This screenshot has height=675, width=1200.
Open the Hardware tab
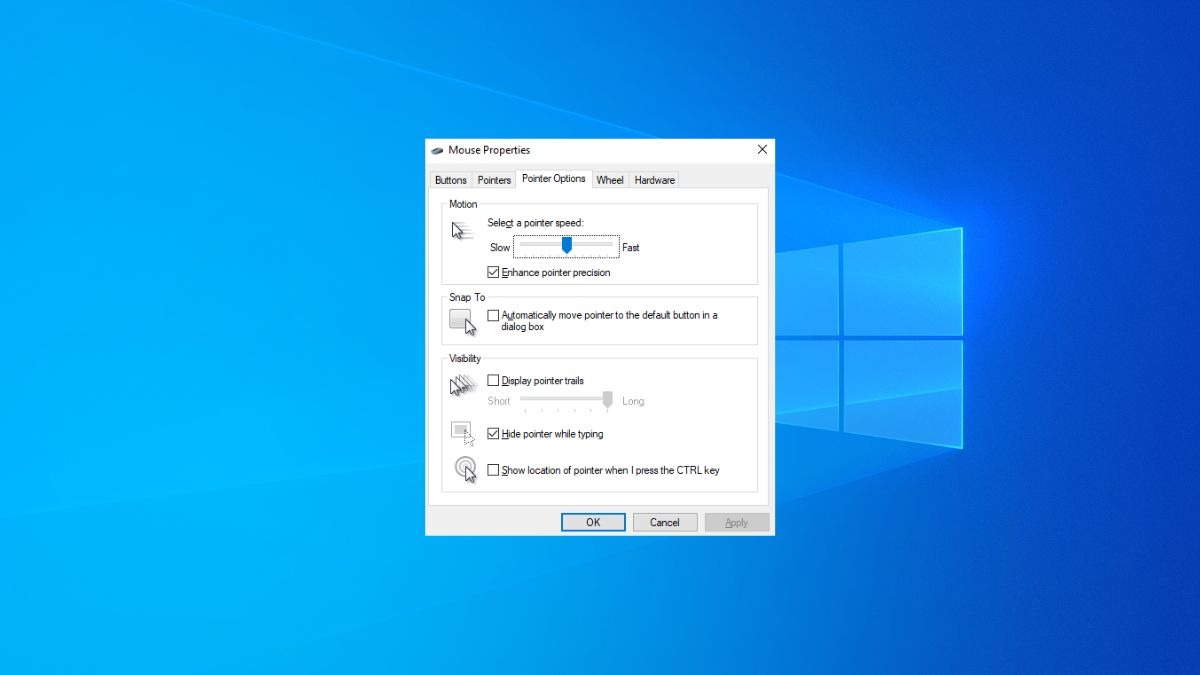(654, 180)
